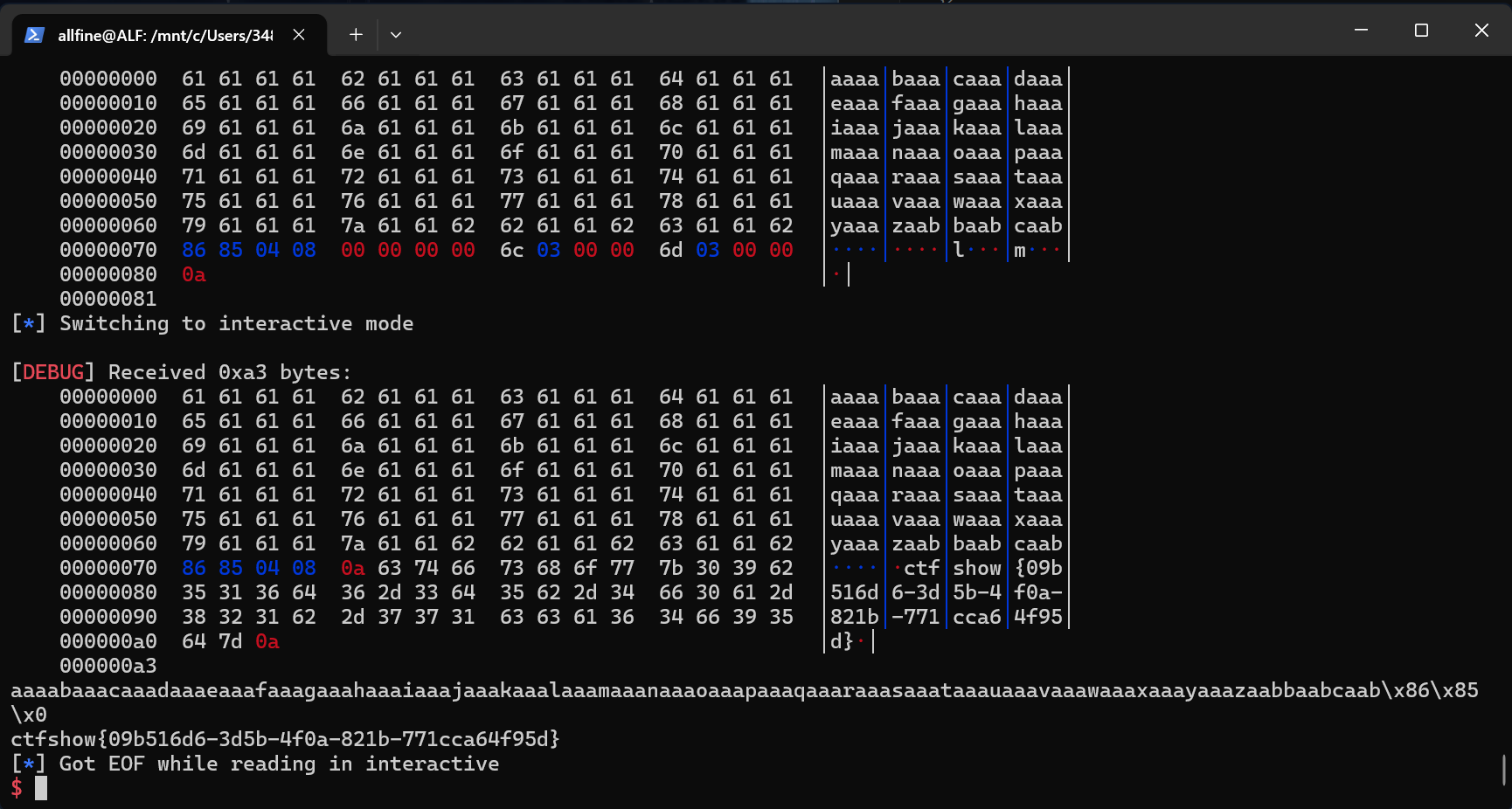The width and height of the screenshot is (1512, 809).
Task: Open a new terminal tab
Action: coord(356,35)
